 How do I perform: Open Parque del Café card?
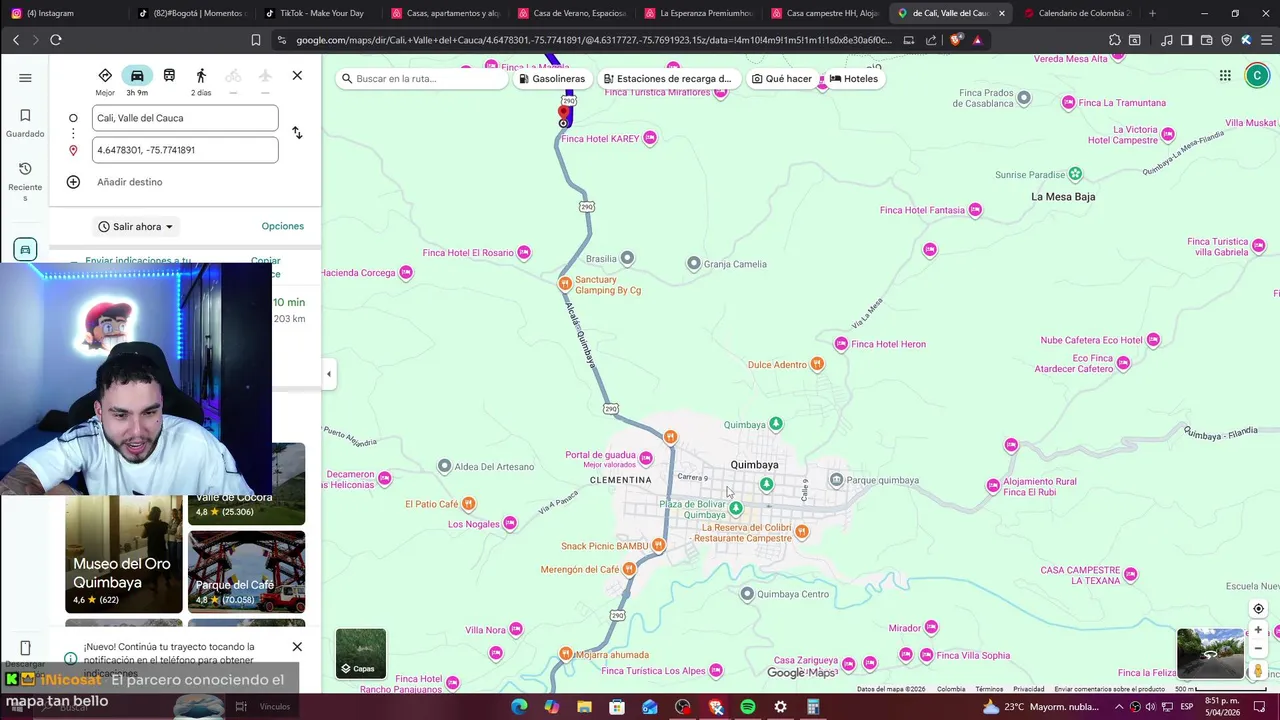point(246,571)
